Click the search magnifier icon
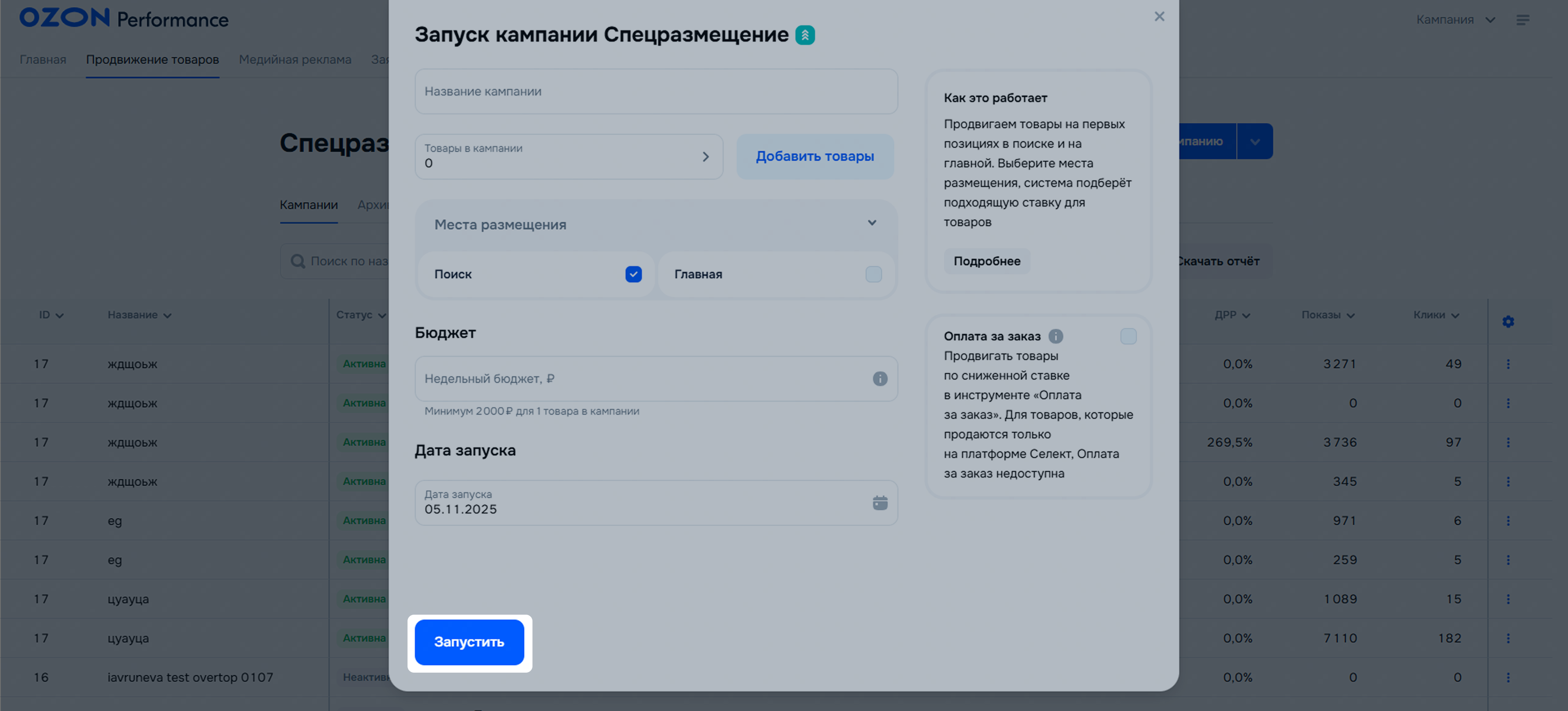1568x711 pixels. pos(298,262)
